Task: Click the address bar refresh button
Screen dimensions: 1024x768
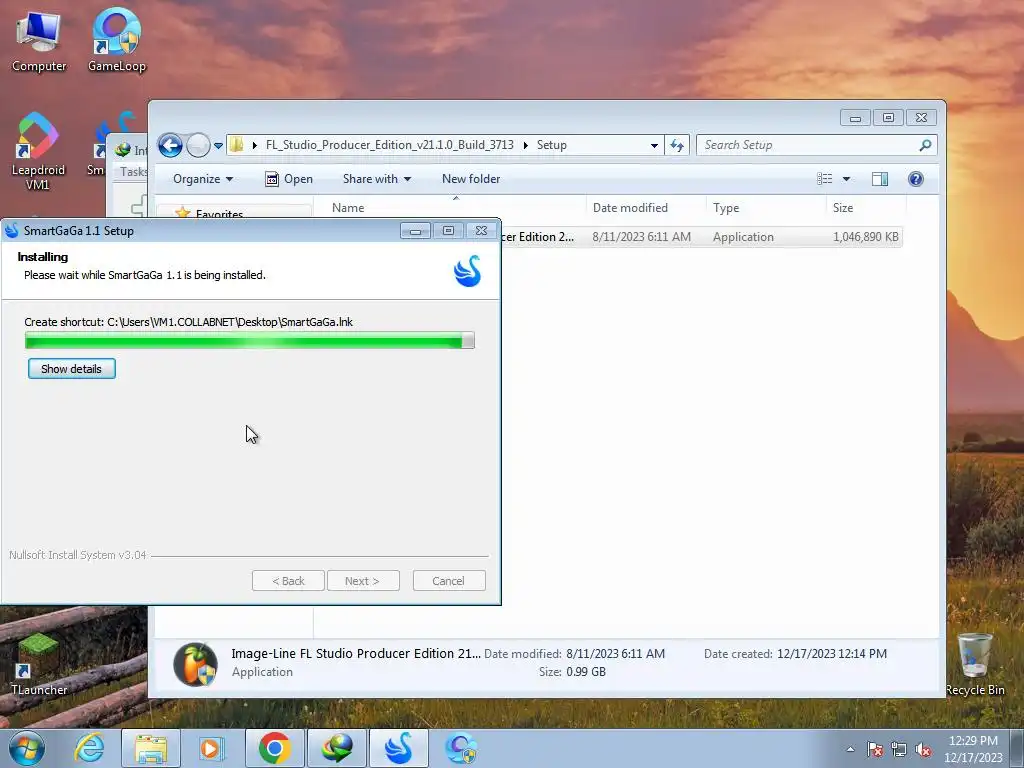Action: (x=677, y=146)
